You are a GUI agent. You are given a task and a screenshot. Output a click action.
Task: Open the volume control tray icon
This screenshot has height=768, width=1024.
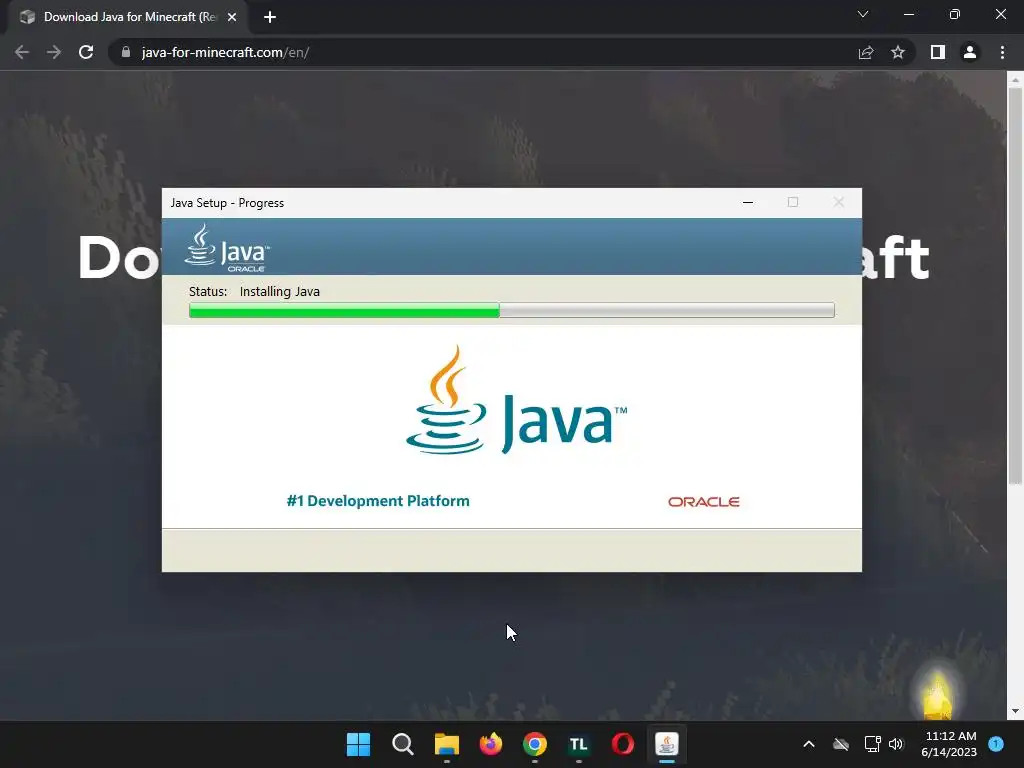(896, 744)
